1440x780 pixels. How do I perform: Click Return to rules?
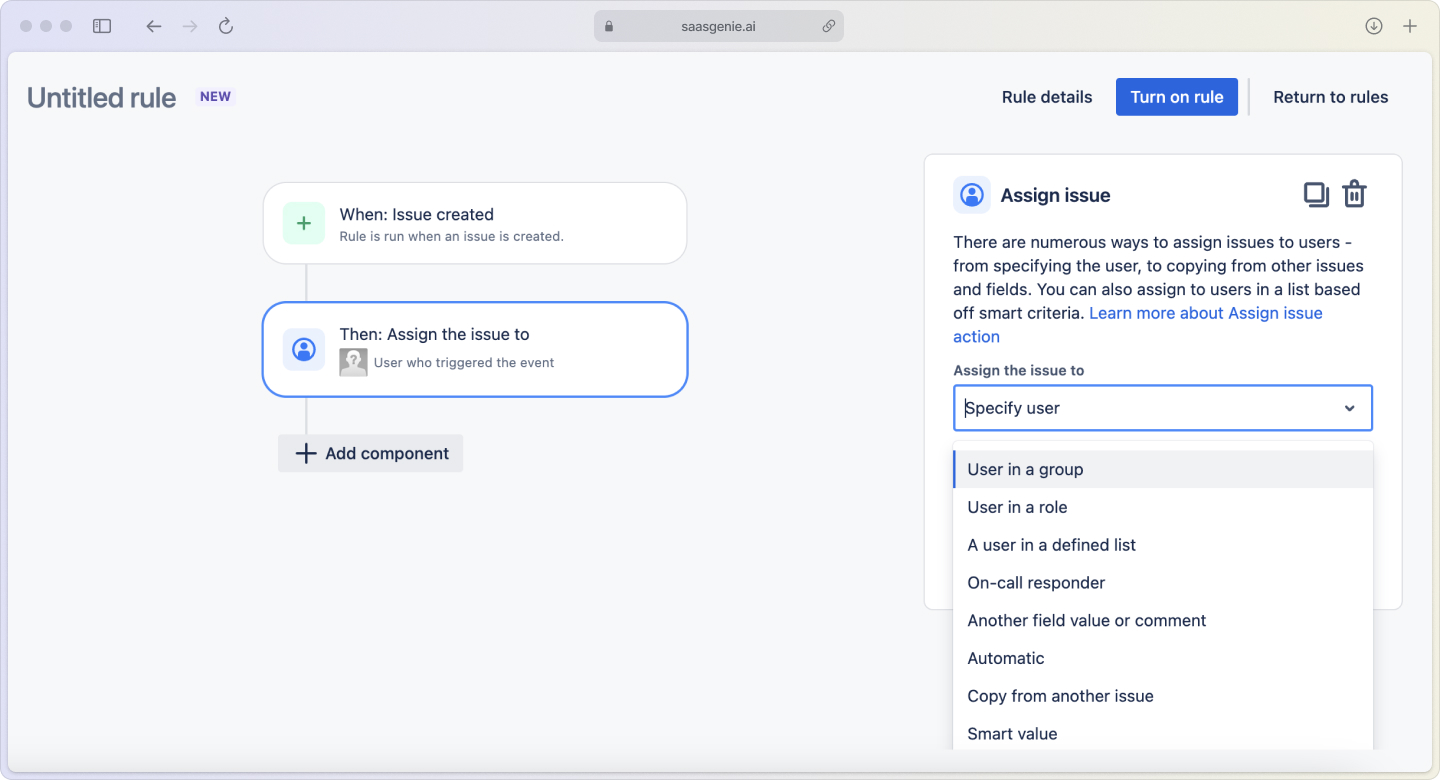pos(1331,96)
